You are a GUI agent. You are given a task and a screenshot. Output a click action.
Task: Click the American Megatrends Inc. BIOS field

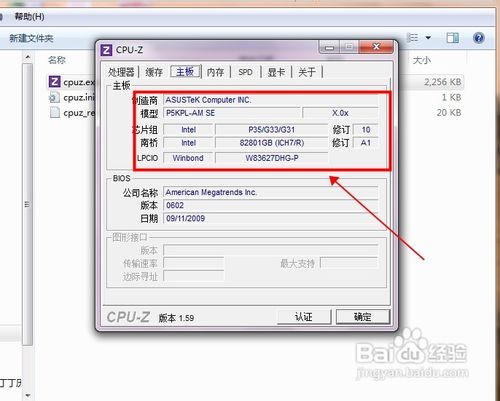(x=271, y=192)
